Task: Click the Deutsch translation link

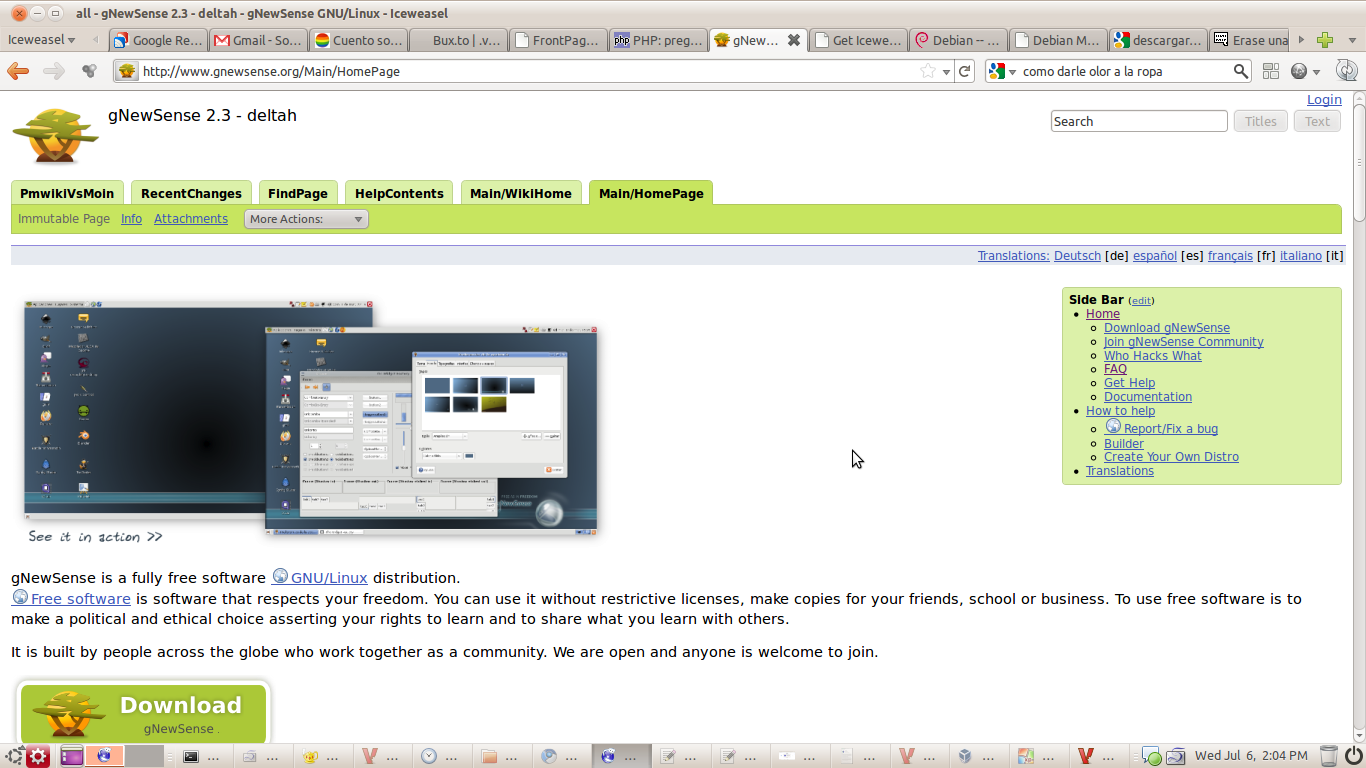Action: 1077,255
